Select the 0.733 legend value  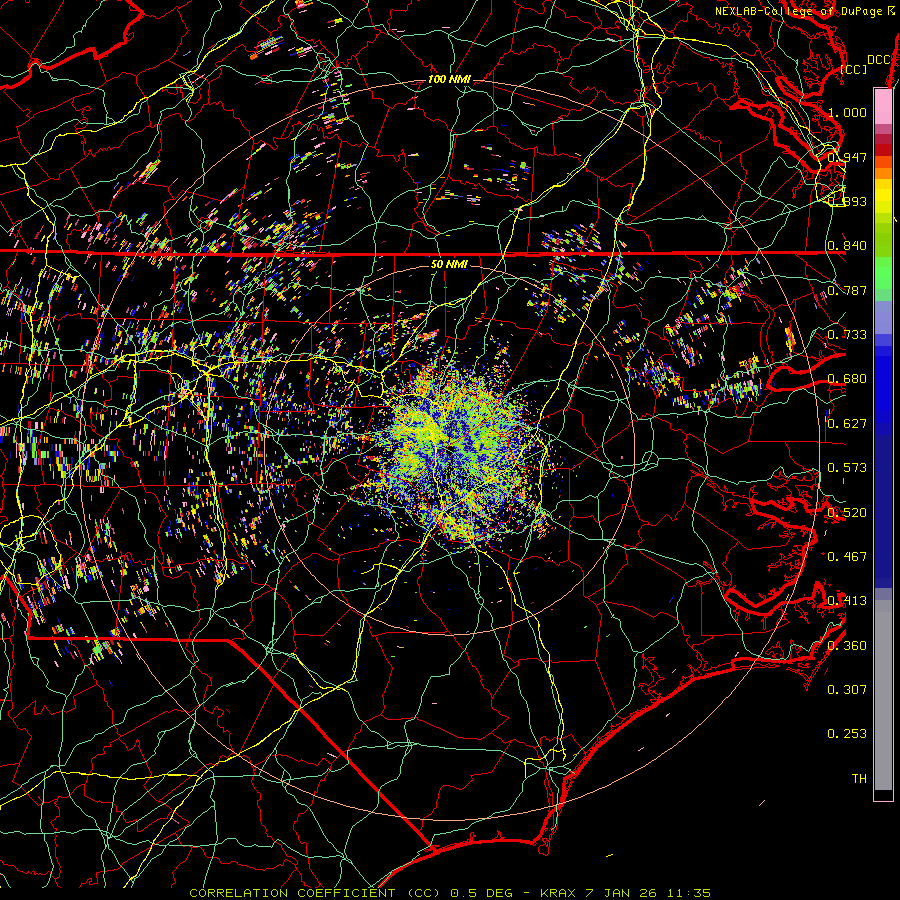click(847, 335)
